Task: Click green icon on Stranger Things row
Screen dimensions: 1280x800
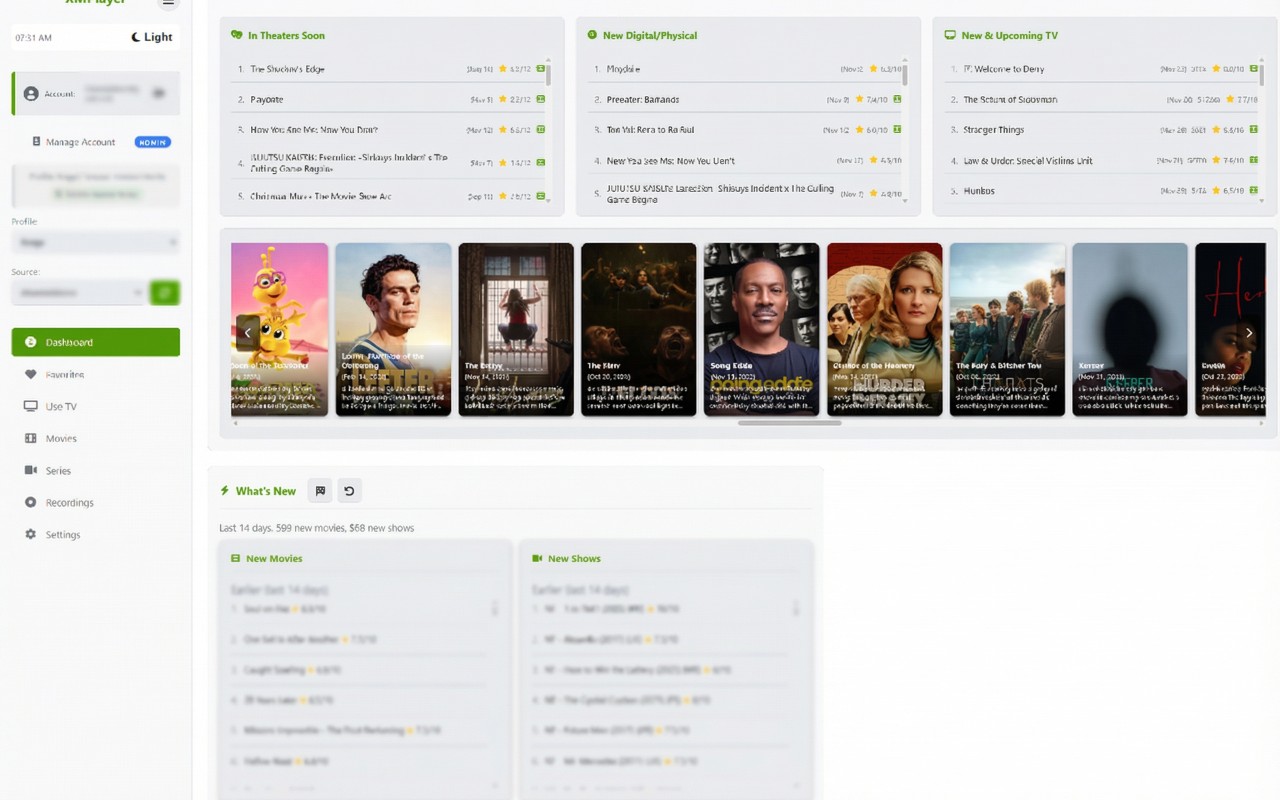Action: (1254, 129)
